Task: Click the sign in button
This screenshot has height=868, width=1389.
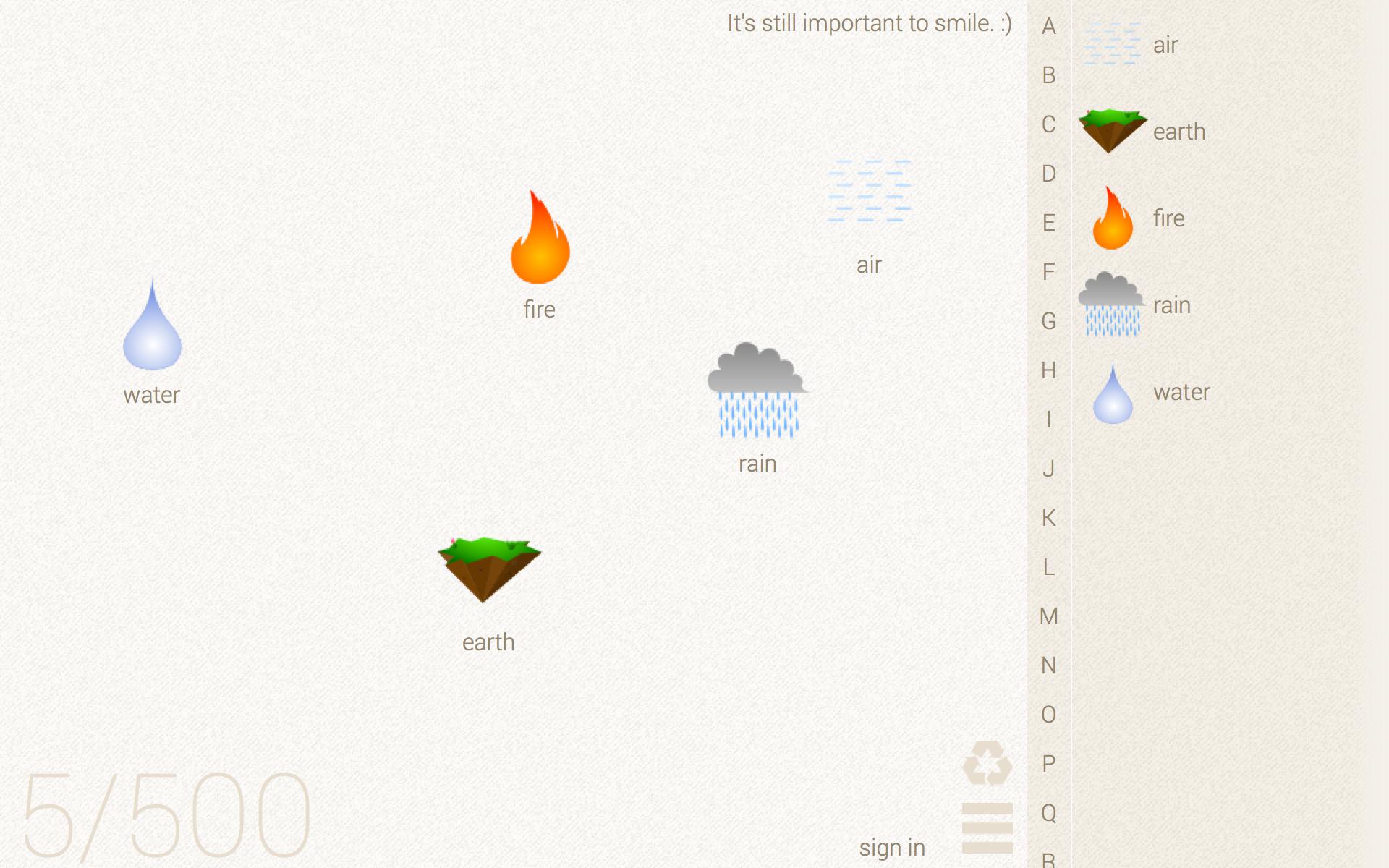Action: 892,847
